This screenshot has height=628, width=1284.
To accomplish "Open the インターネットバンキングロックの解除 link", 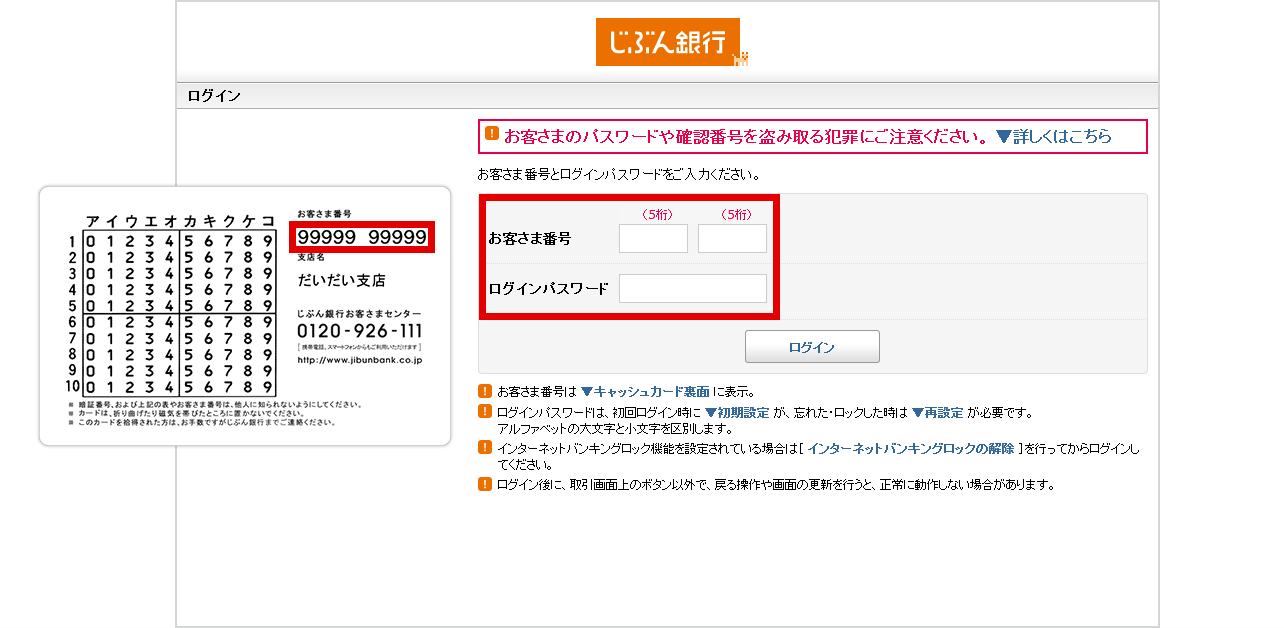I will [x=910, y=449].
